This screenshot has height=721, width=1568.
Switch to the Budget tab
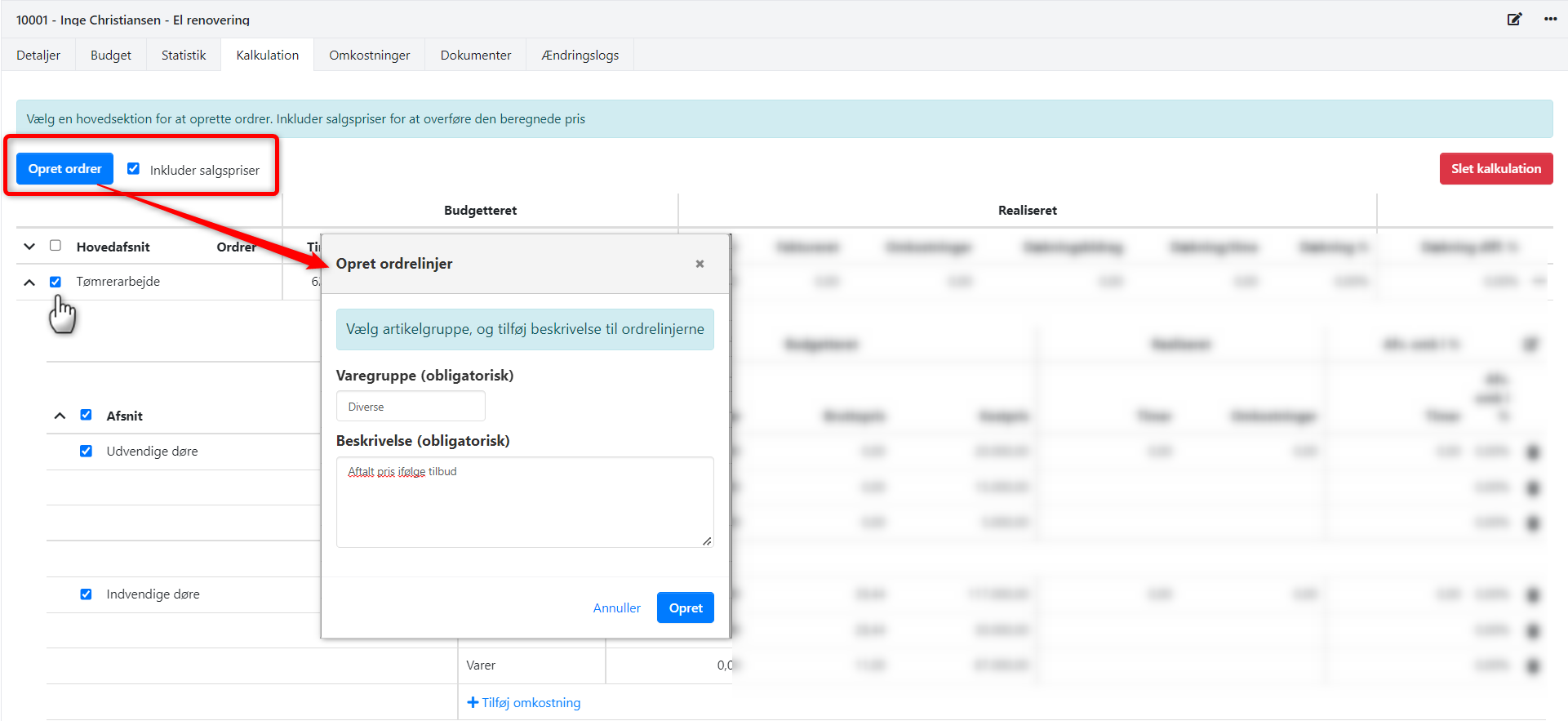(x=110, y=56)
